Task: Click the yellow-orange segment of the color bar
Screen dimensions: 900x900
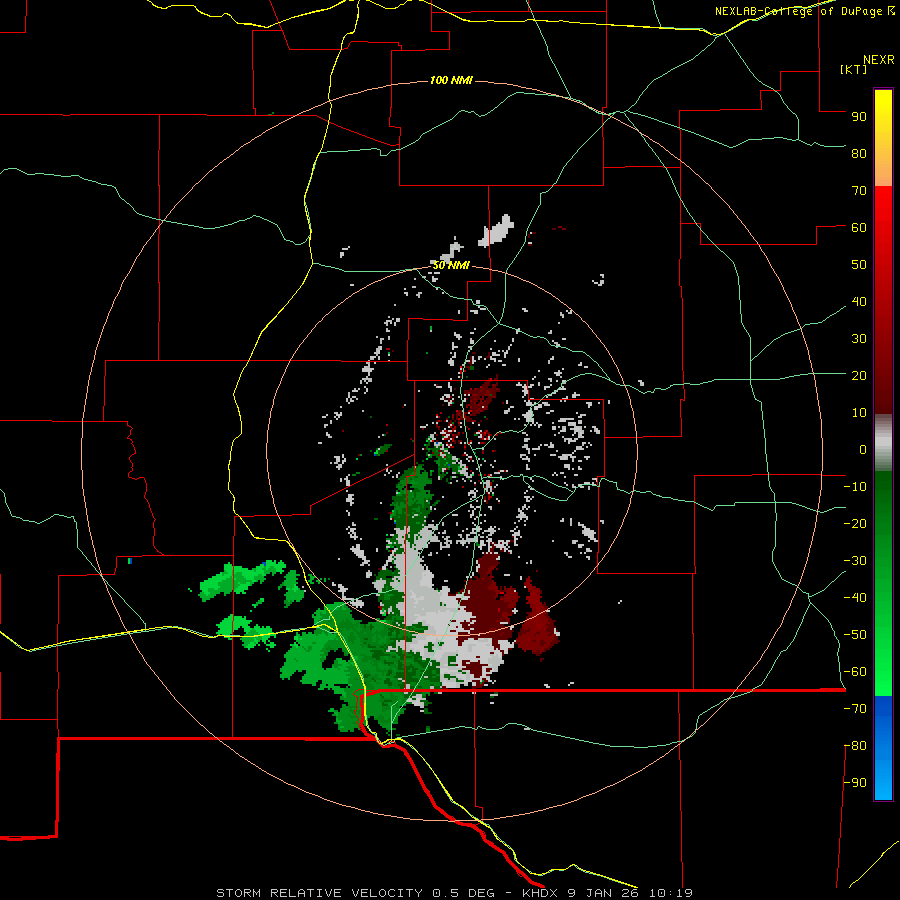Action: (x=883, y=138)
